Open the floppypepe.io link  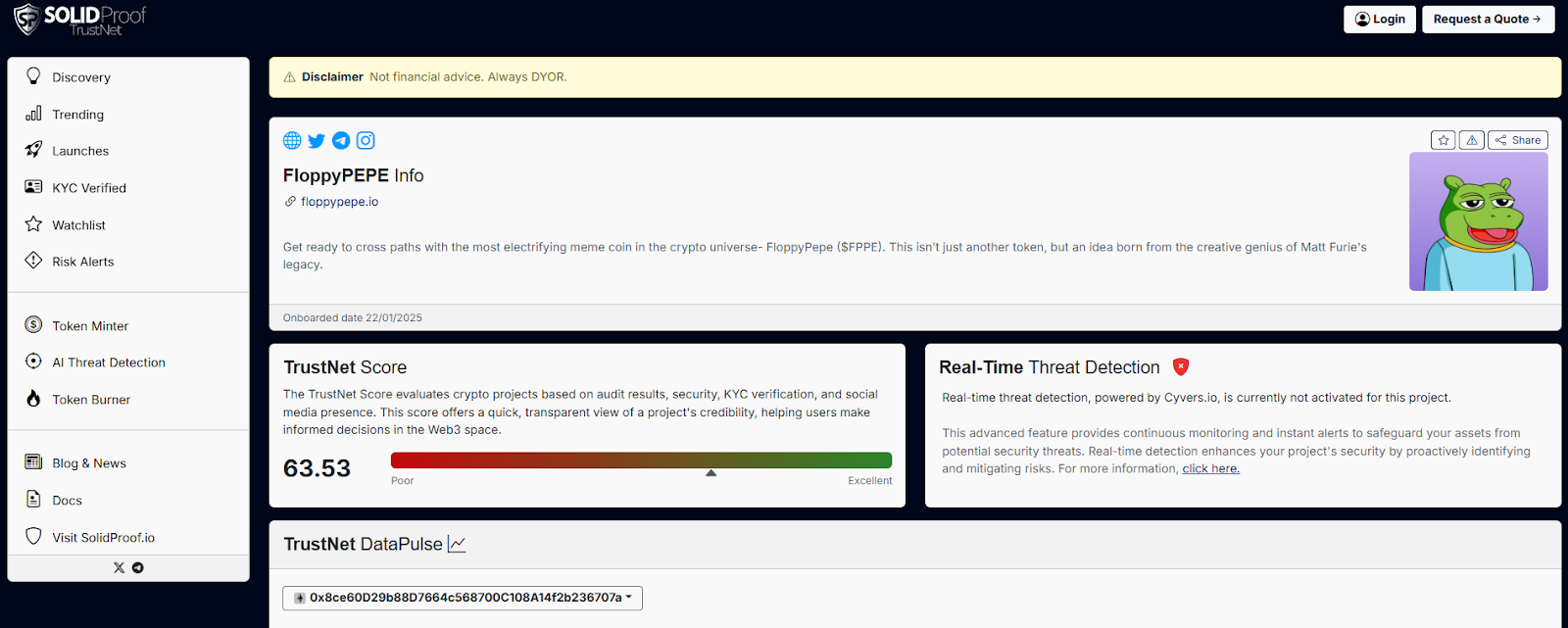point(339,201)
